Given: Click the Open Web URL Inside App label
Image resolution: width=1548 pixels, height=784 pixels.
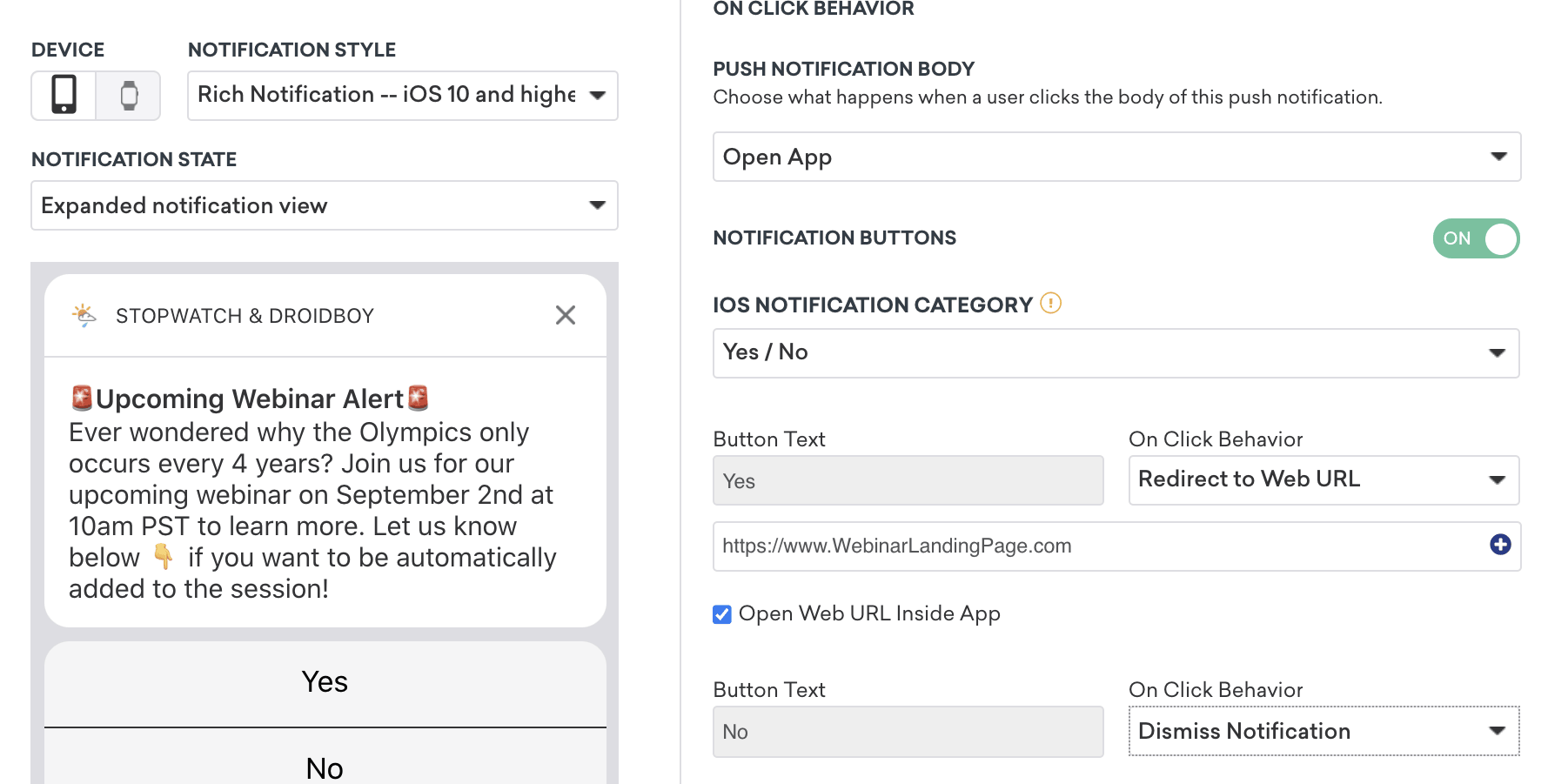Looking at the screenshot, I should pos(869,613).
